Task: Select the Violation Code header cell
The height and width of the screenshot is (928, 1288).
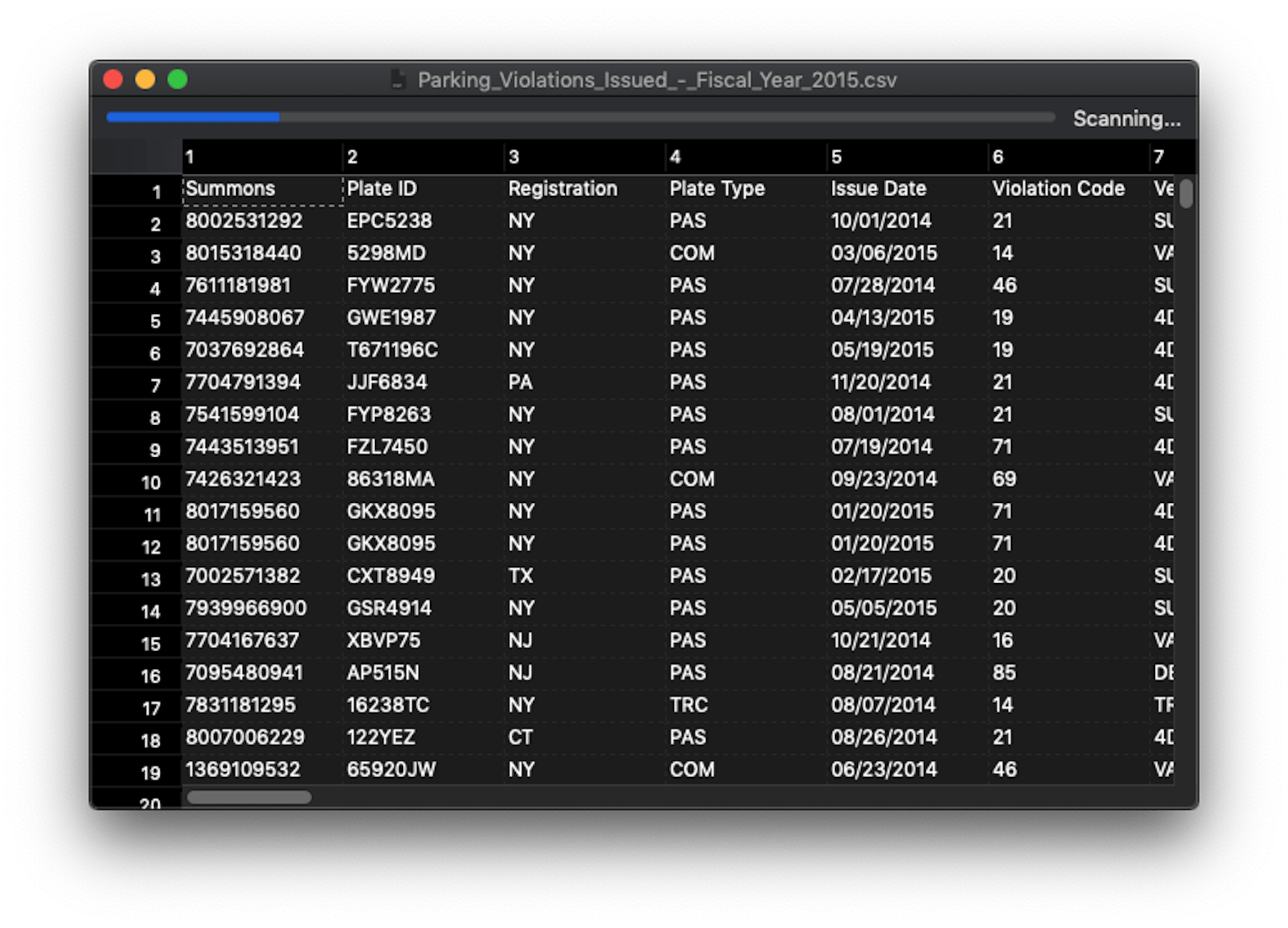Action: (1068, 189)
